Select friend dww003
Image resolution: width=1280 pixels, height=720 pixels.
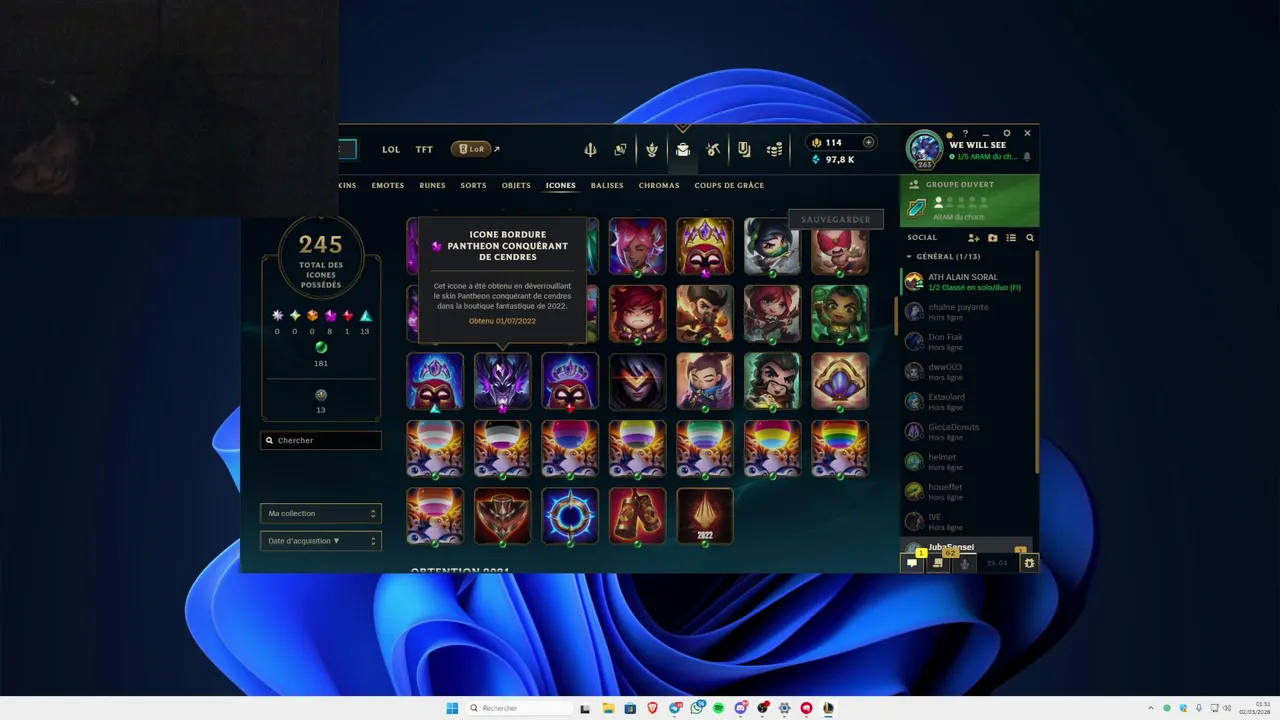(967, 372)
